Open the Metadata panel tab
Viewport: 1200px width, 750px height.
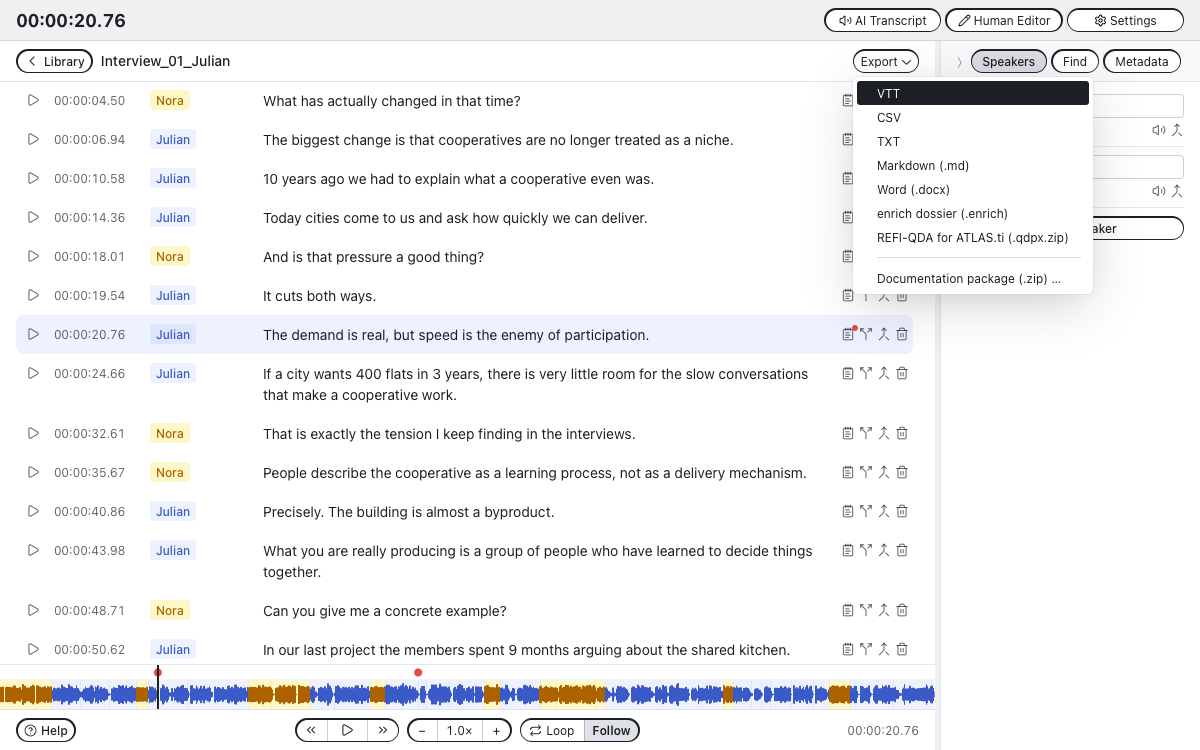click(1141, 61)
